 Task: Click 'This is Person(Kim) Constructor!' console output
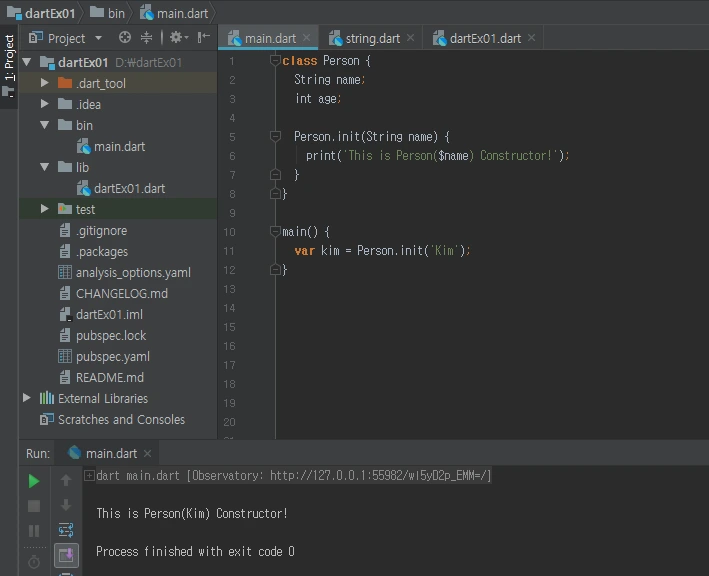click(x=192, y=514)
